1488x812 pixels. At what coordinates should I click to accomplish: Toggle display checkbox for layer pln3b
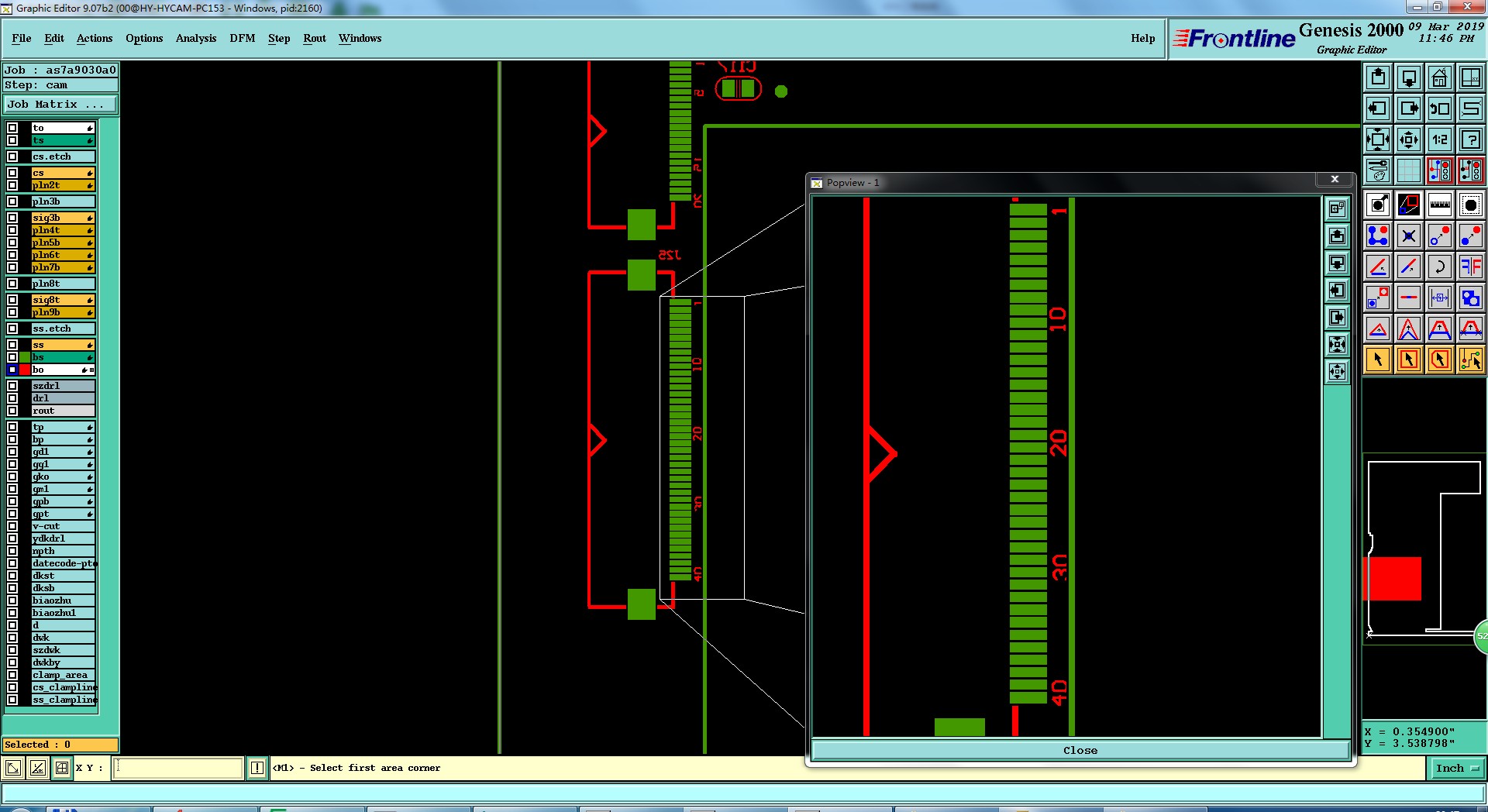tap(12, 201)
